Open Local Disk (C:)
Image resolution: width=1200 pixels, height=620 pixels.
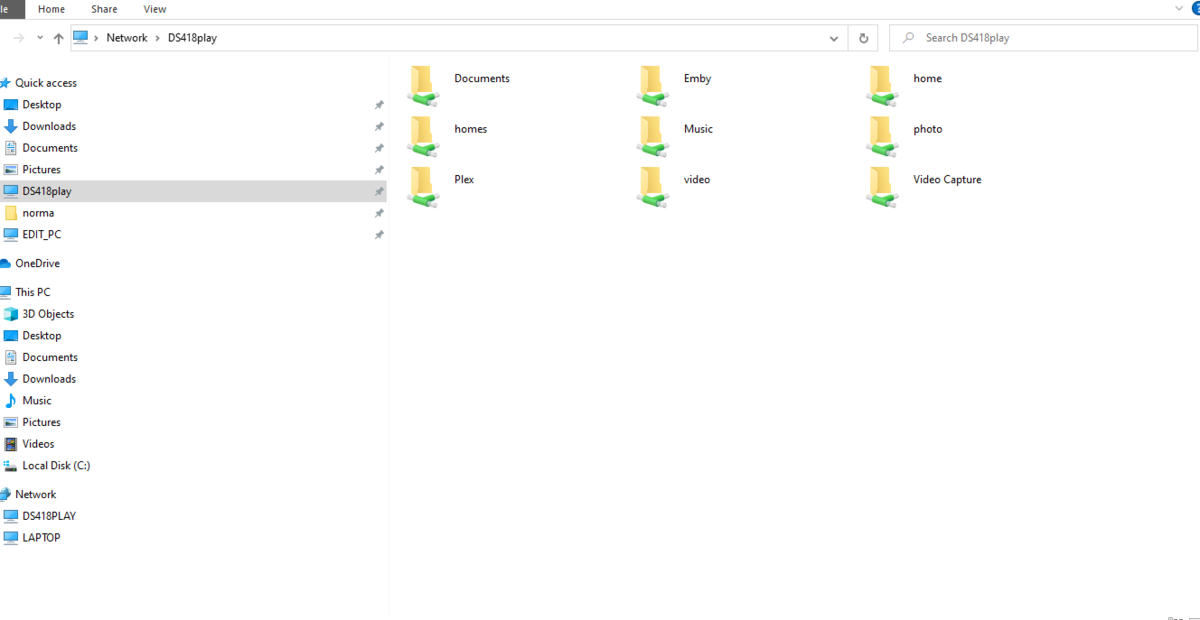point(55,465)
